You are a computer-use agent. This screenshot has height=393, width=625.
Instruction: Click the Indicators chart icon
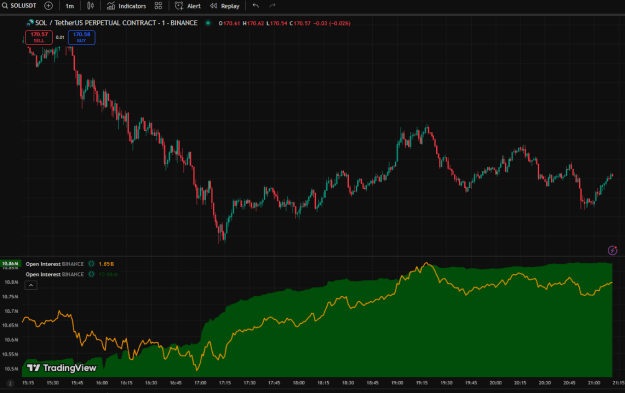(111, 6)
